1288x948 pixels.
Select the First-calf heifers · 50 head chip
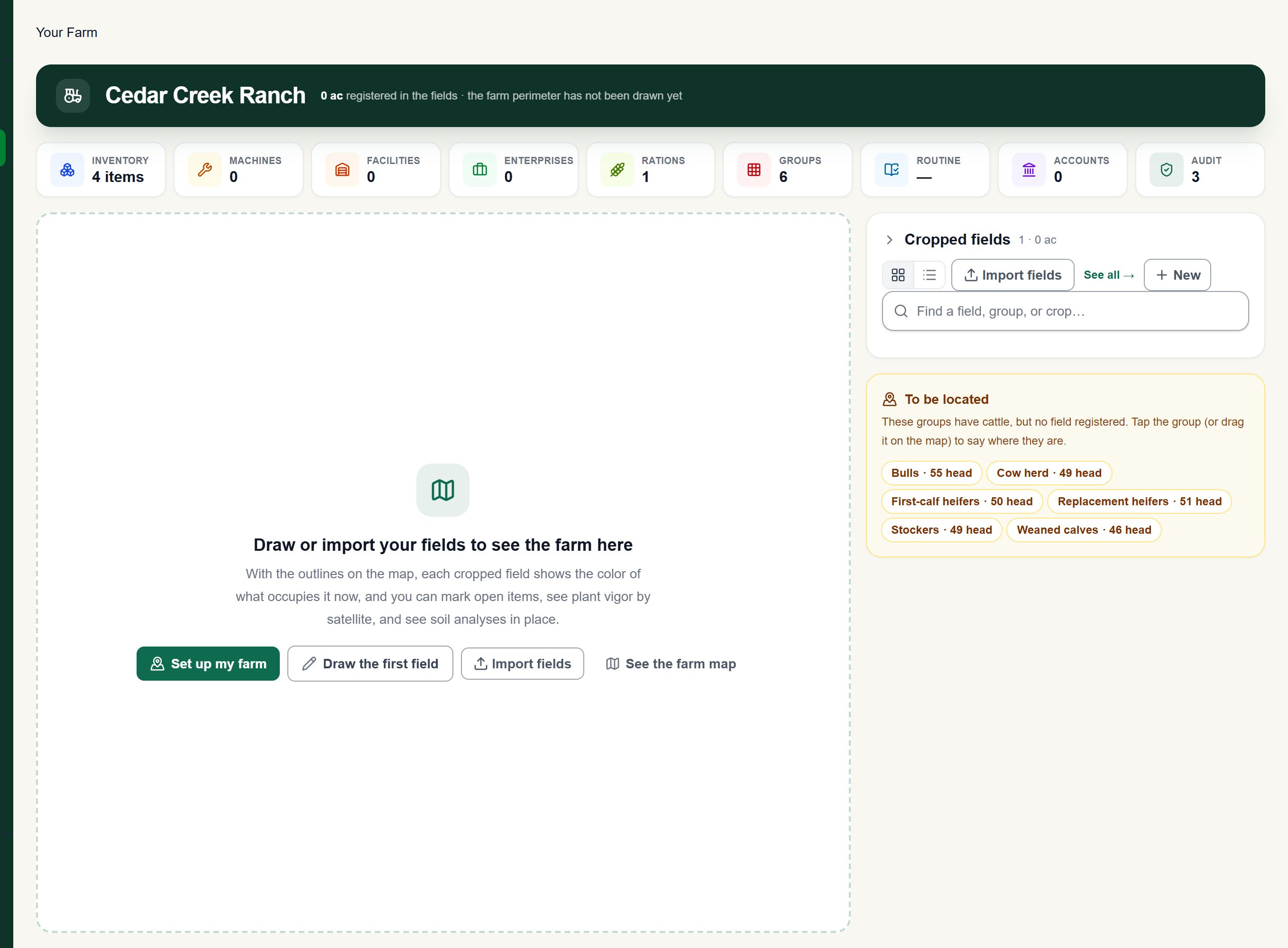pos(962,501)
